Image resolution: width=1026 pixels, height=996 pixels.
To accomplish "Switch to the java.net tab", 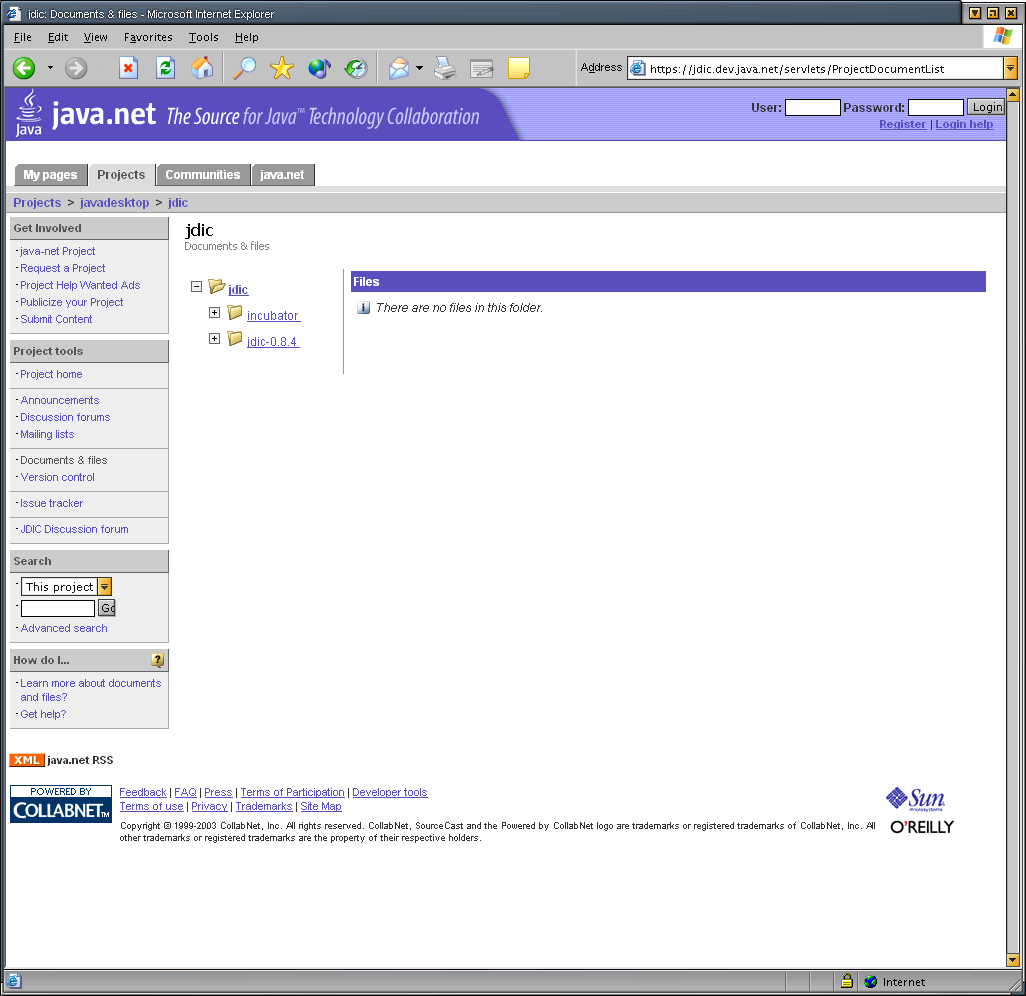I will point(283,175).
